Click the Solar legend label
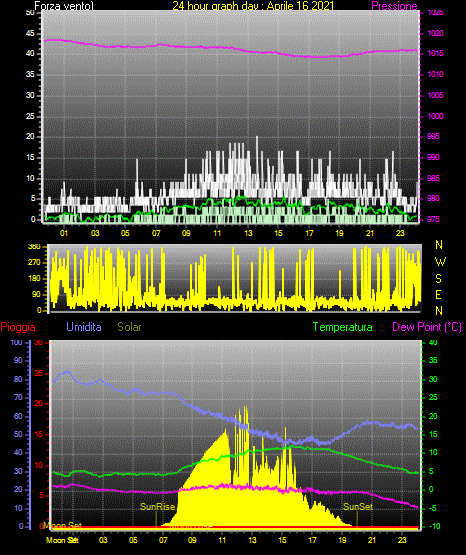Viewport: 466px width, 555px height. [x=129, y=327]
